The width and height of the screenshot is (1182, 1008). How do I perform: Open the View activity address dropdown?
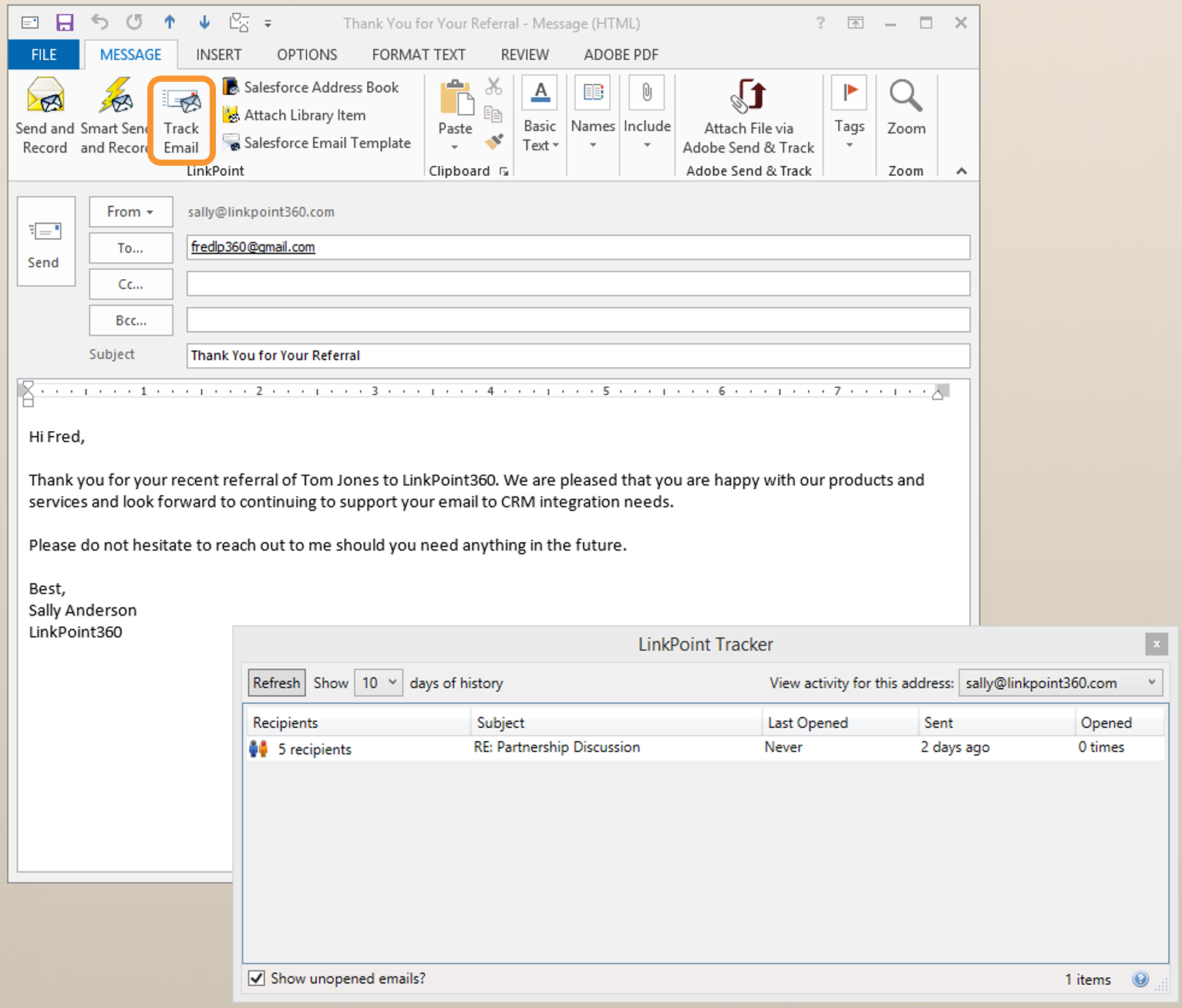pyautogui.click(x=1060, y=683)
